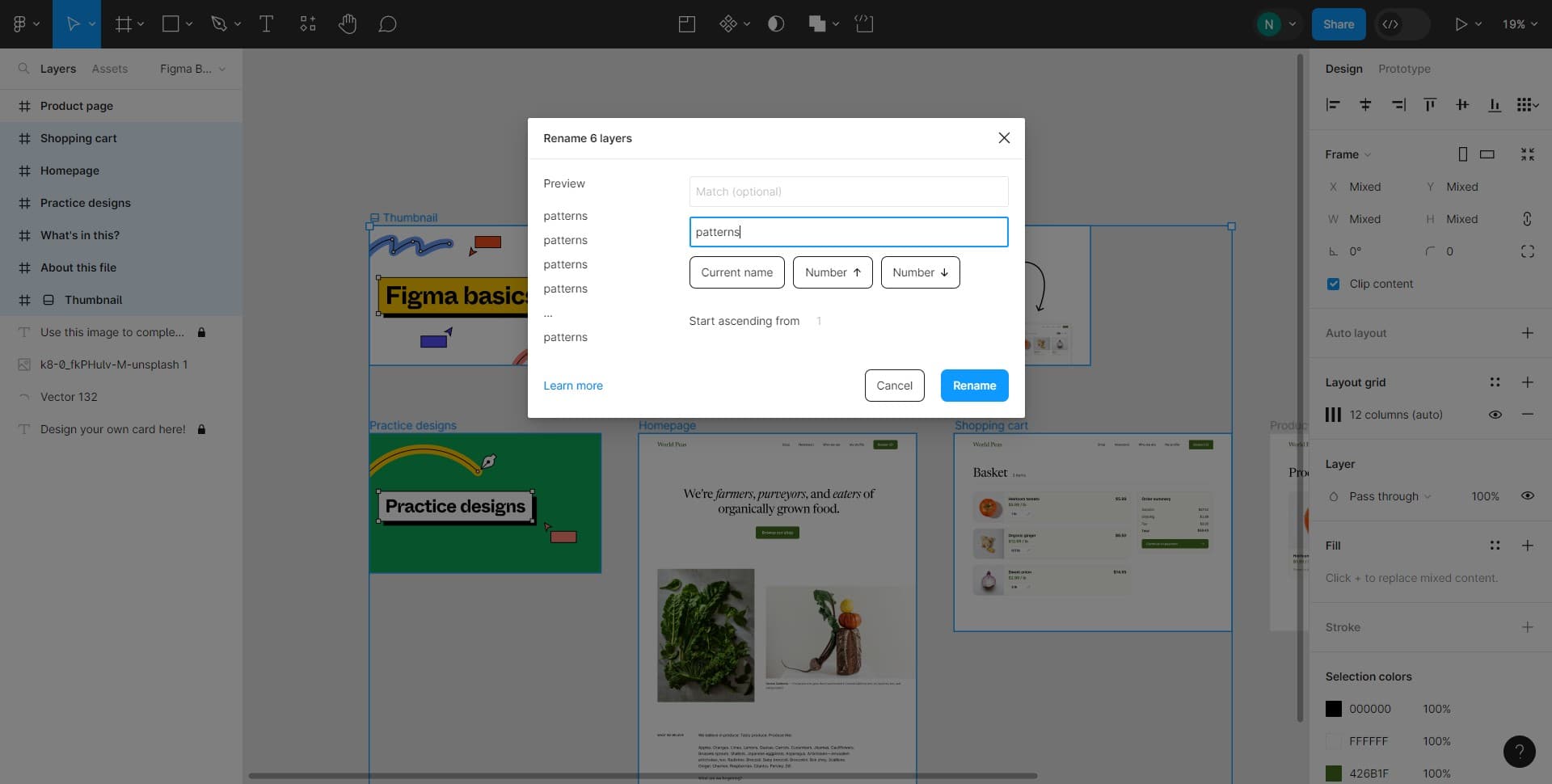
Task: Switch to the Prototype tab
Action: (1403, 69)
